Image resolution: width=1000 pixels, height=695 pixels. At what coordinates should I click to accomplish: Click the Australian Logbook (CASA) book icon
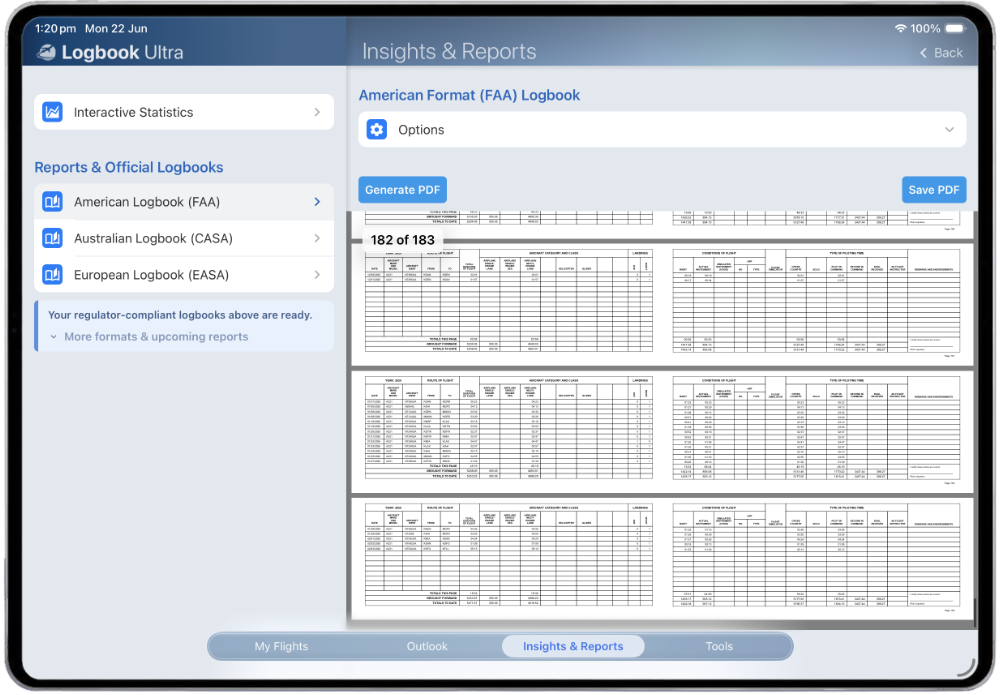click(x=52, y=238)
